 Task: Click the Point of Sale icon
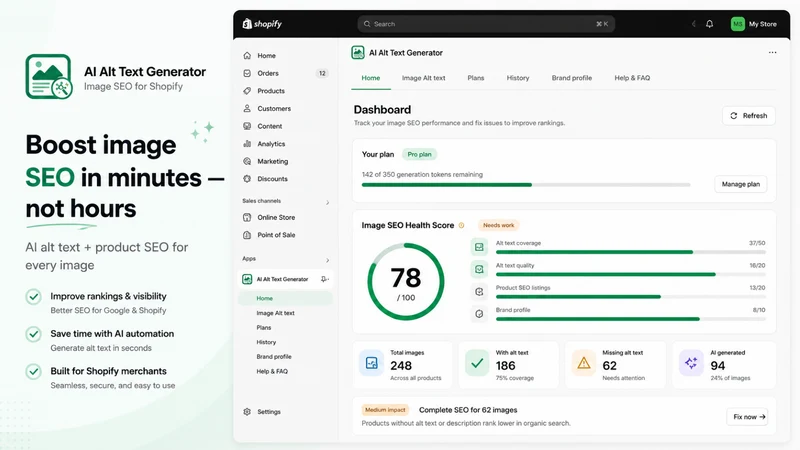tap(247, 235)
